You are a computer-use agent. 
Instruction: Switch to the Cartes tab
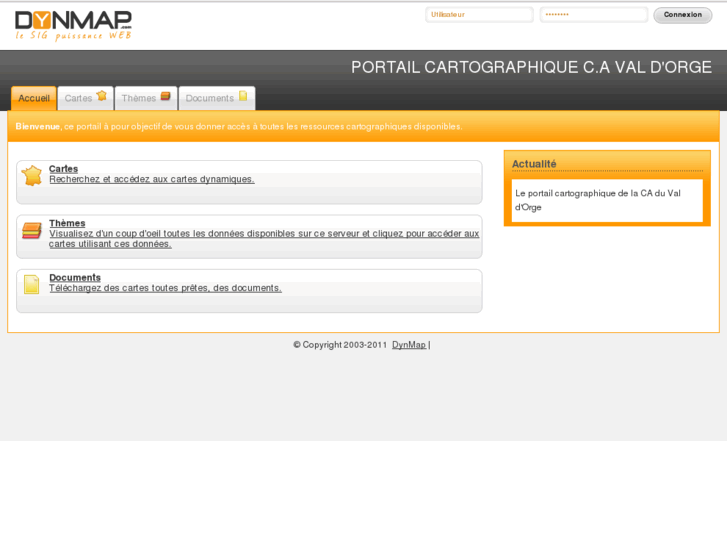point(86,98)
